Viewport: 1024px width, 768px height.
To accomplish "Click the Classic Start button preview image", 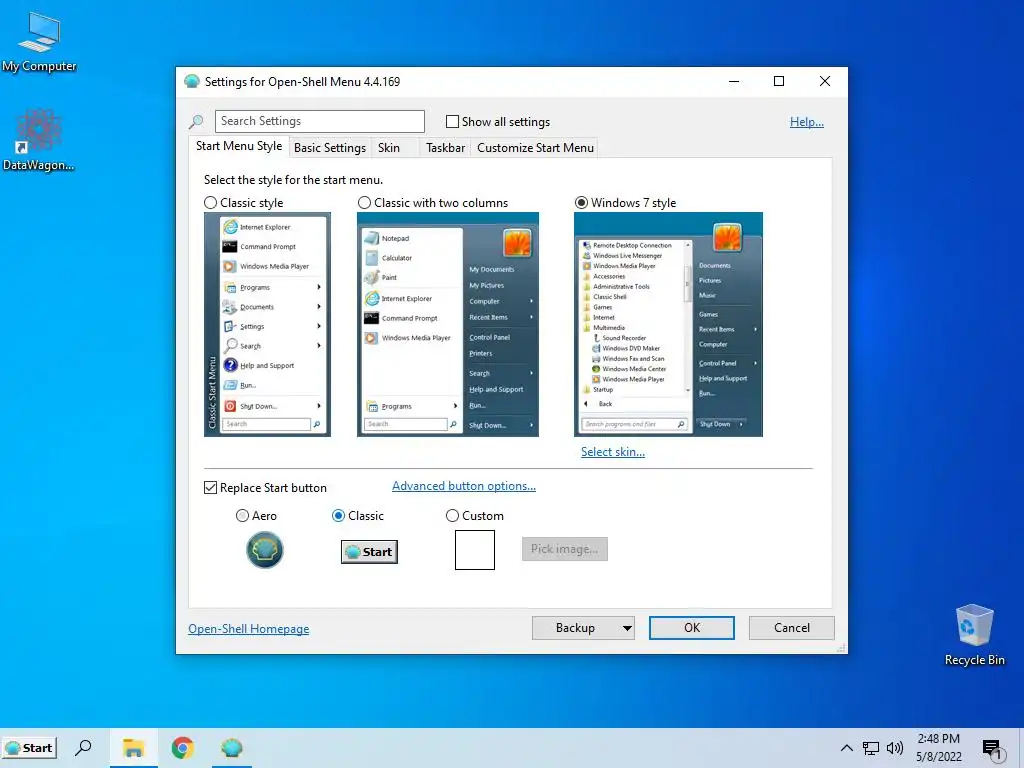I will 369,552.
